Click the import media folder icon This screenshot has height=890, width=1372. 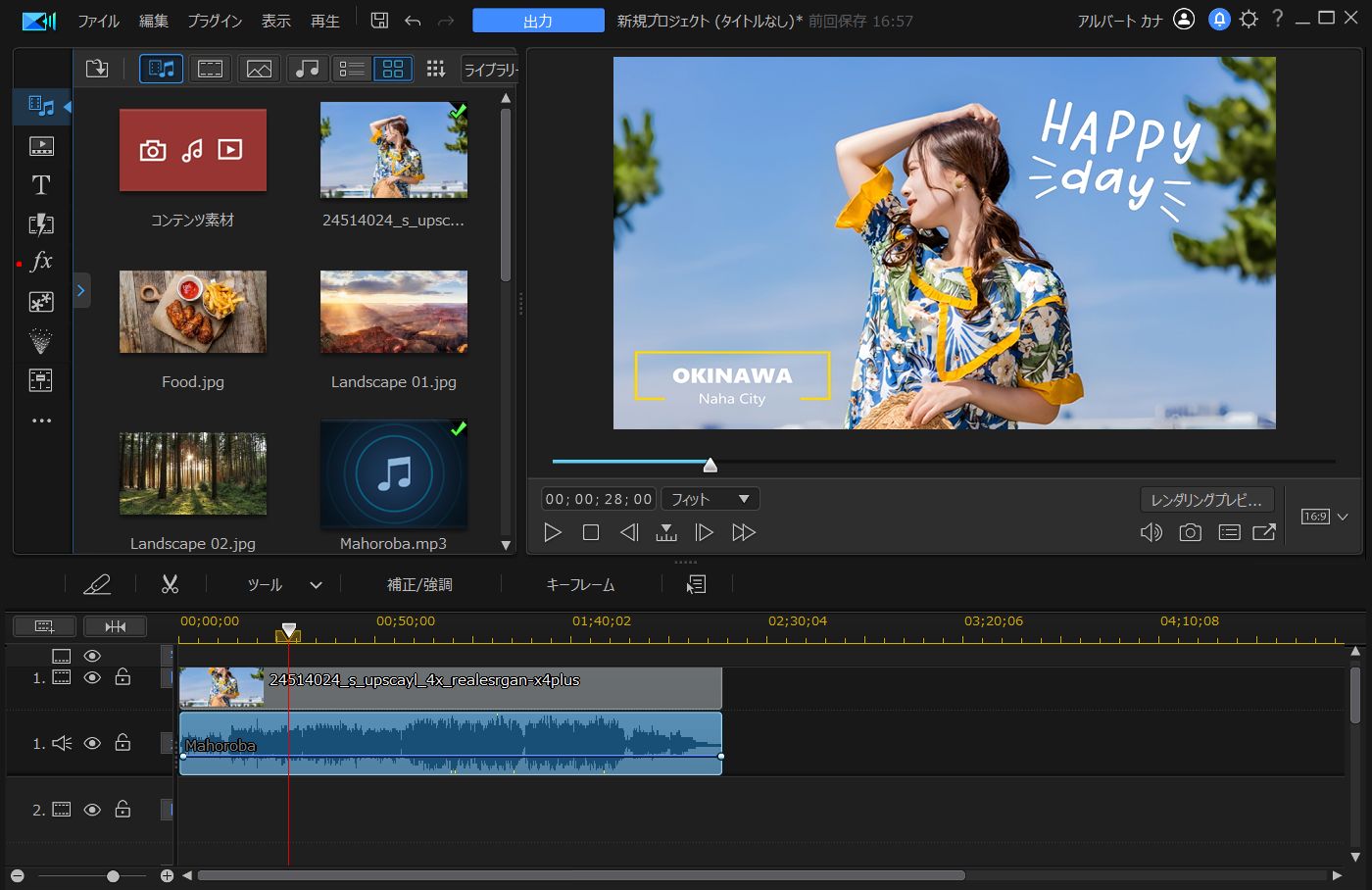[97, 69]
